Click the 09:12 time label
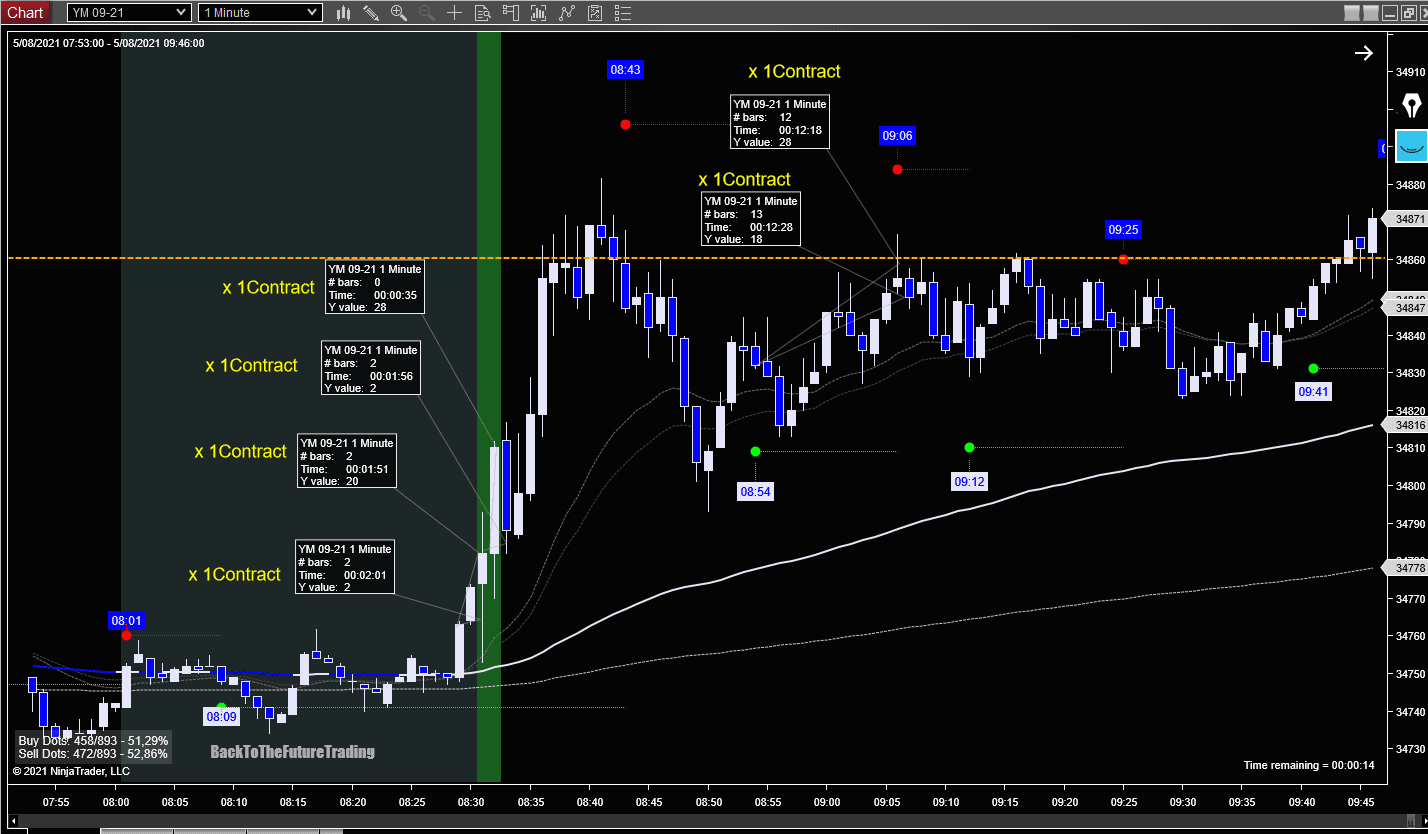The width and height of the screenshot is (1428, 834). pyautogui.click(x=969, y=482)
